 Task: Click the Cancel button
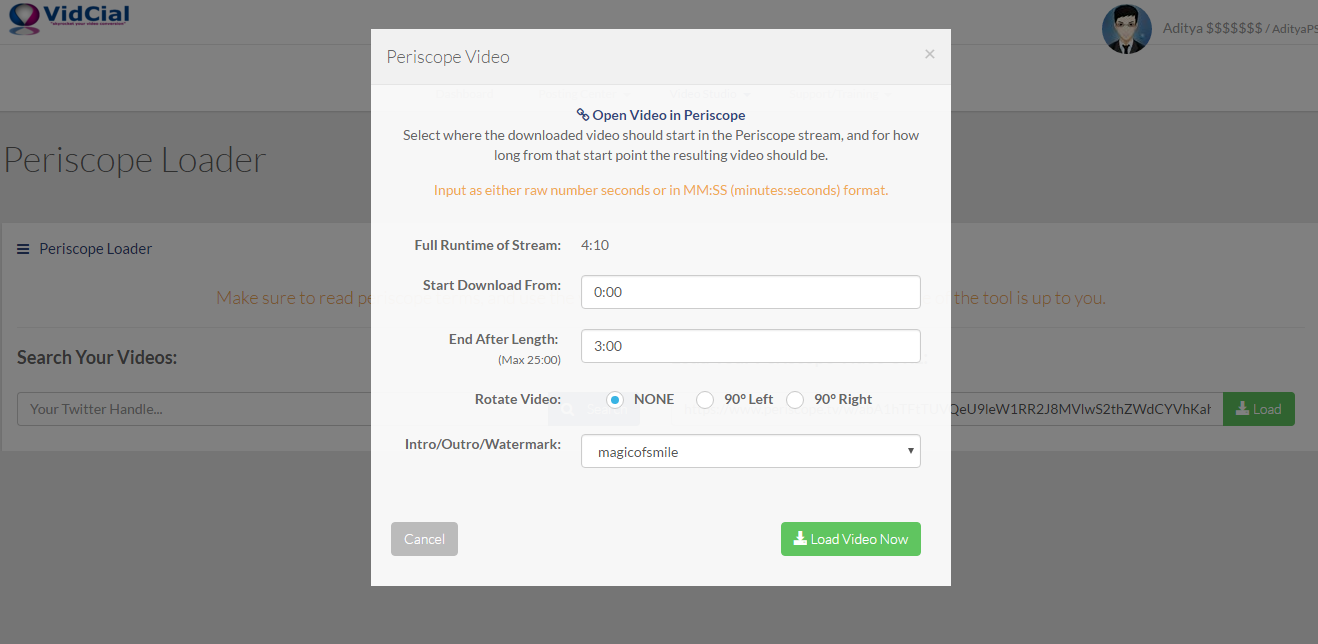point(424,539)
